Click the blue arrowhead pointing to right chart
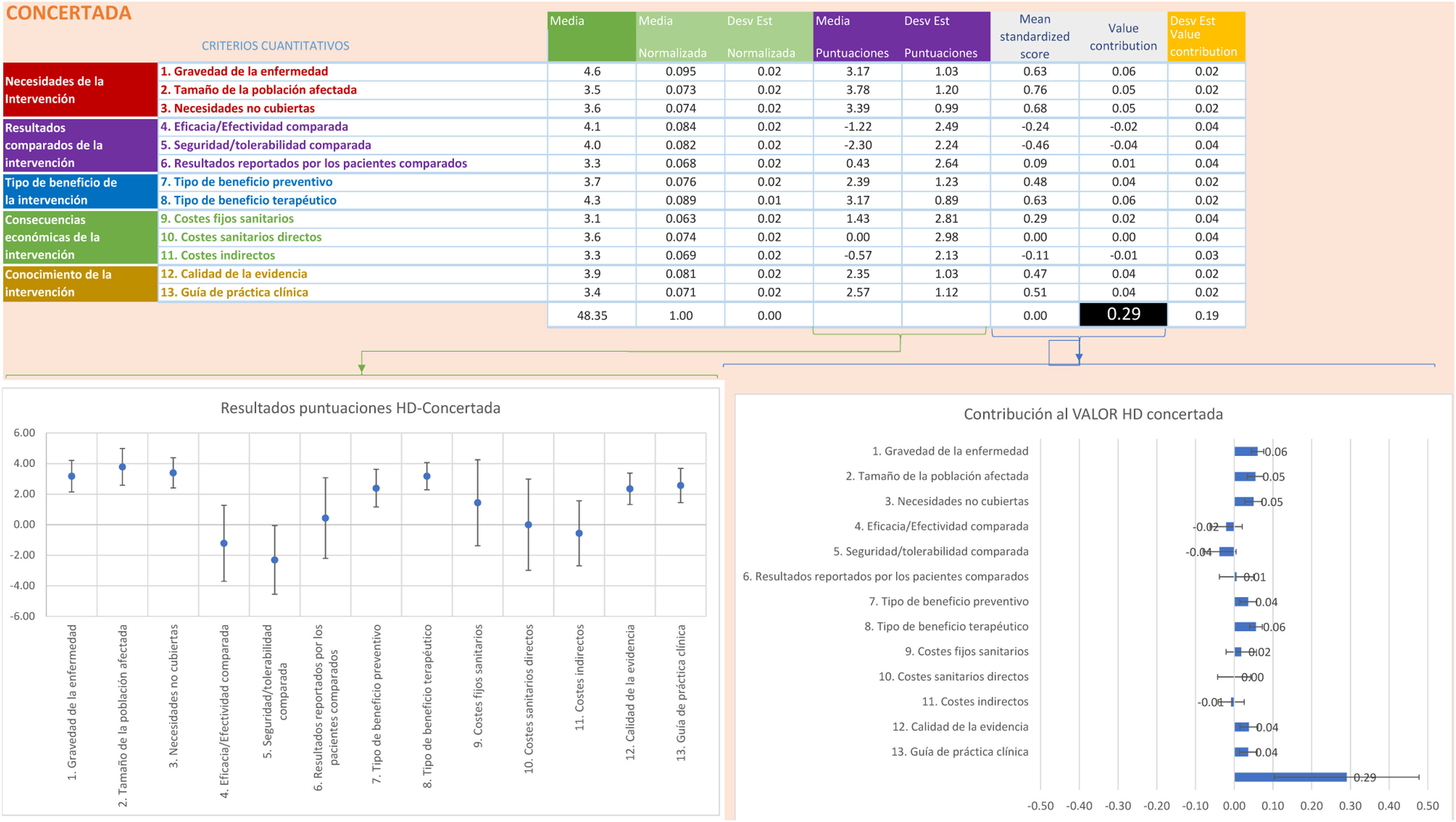The width and height of the screenshot is (1456, 822). tap(1079, 357)
